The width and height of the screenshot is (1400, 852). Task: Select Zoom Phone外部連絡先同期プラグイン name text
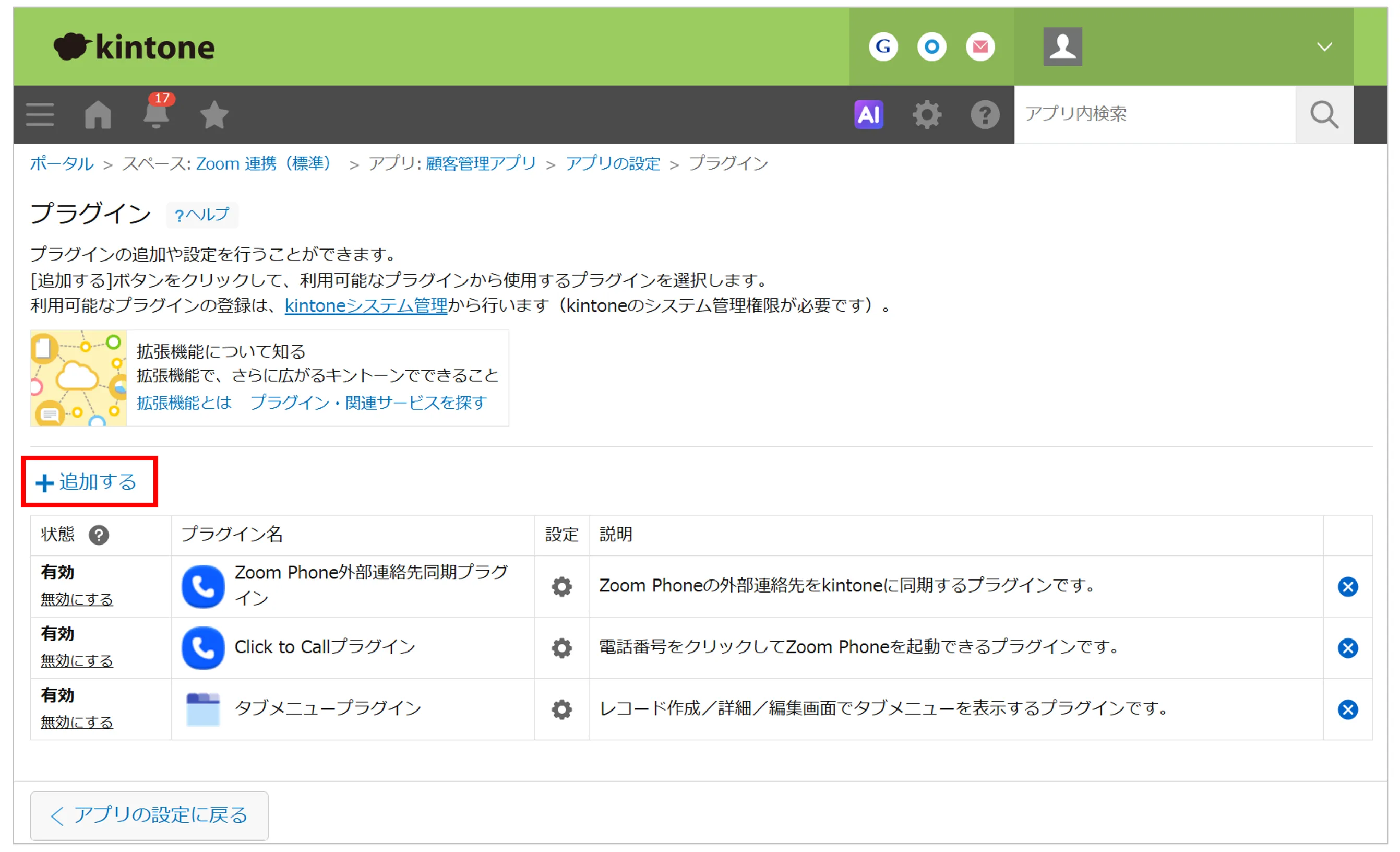[372, 585]
